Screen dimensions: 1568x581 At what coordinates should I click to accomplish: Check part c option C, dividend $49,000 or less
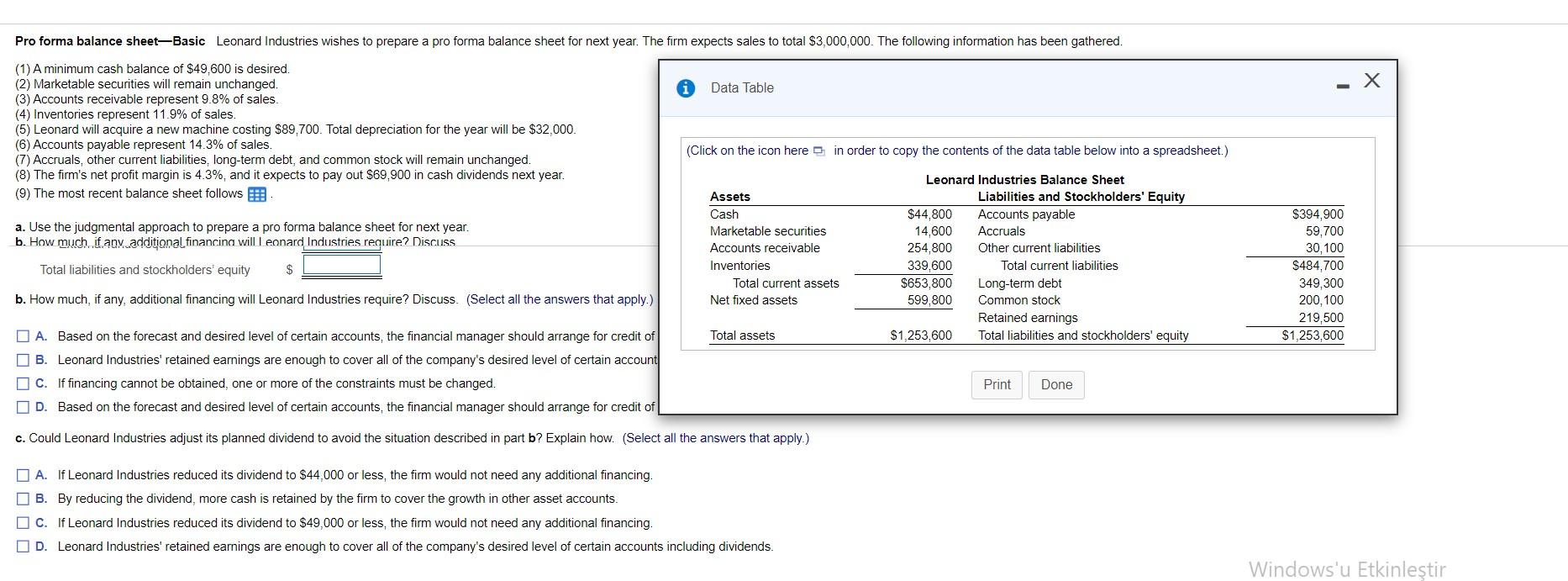coord(24,523)
